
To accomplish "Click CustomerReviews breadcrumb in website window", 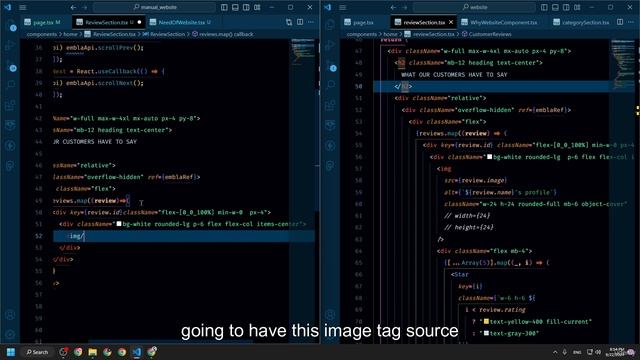I will coord(487,34).
